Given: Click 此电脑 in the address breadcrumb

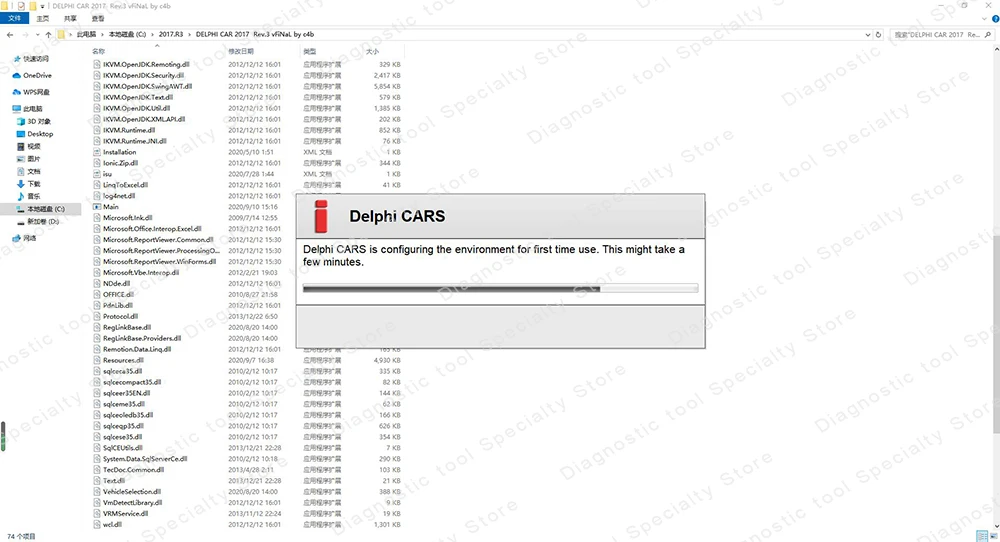Looking at the screenshot, I should click(86, 34).
